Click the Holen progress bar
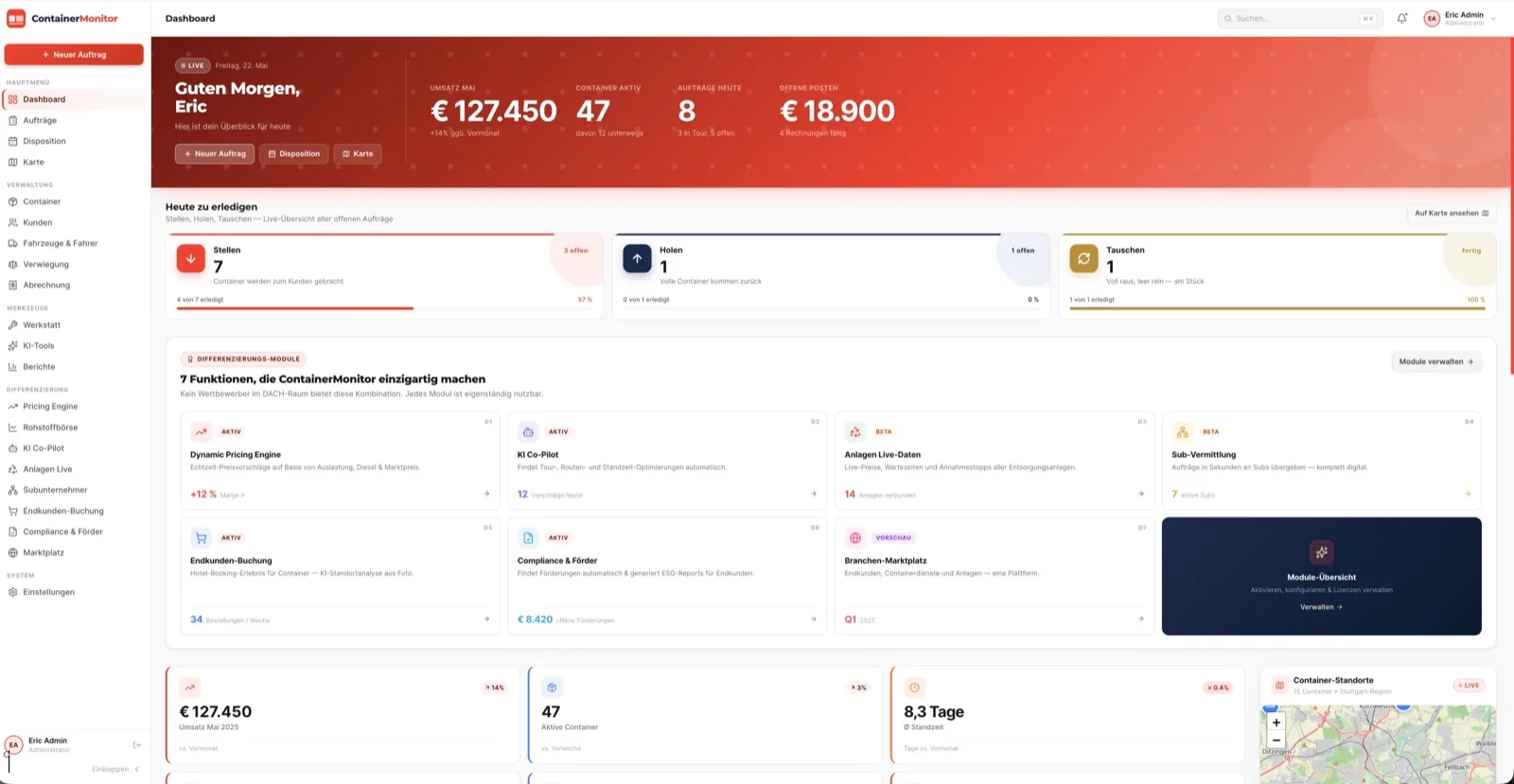Image resolution: width=1514 pixels, height=784 pixels. tap(831, 308)
